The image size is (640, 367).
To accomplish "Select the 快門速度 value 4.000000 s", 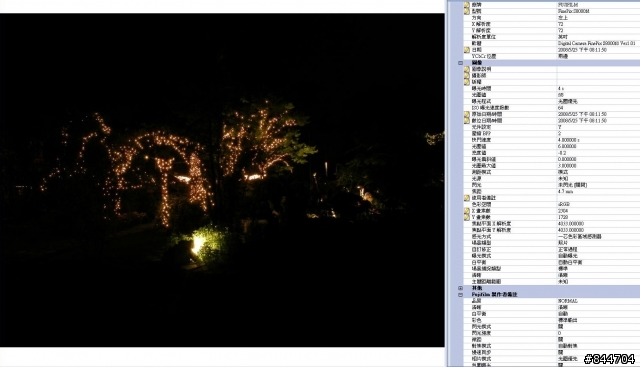I will pyautogui.click(x=568, y=140).
